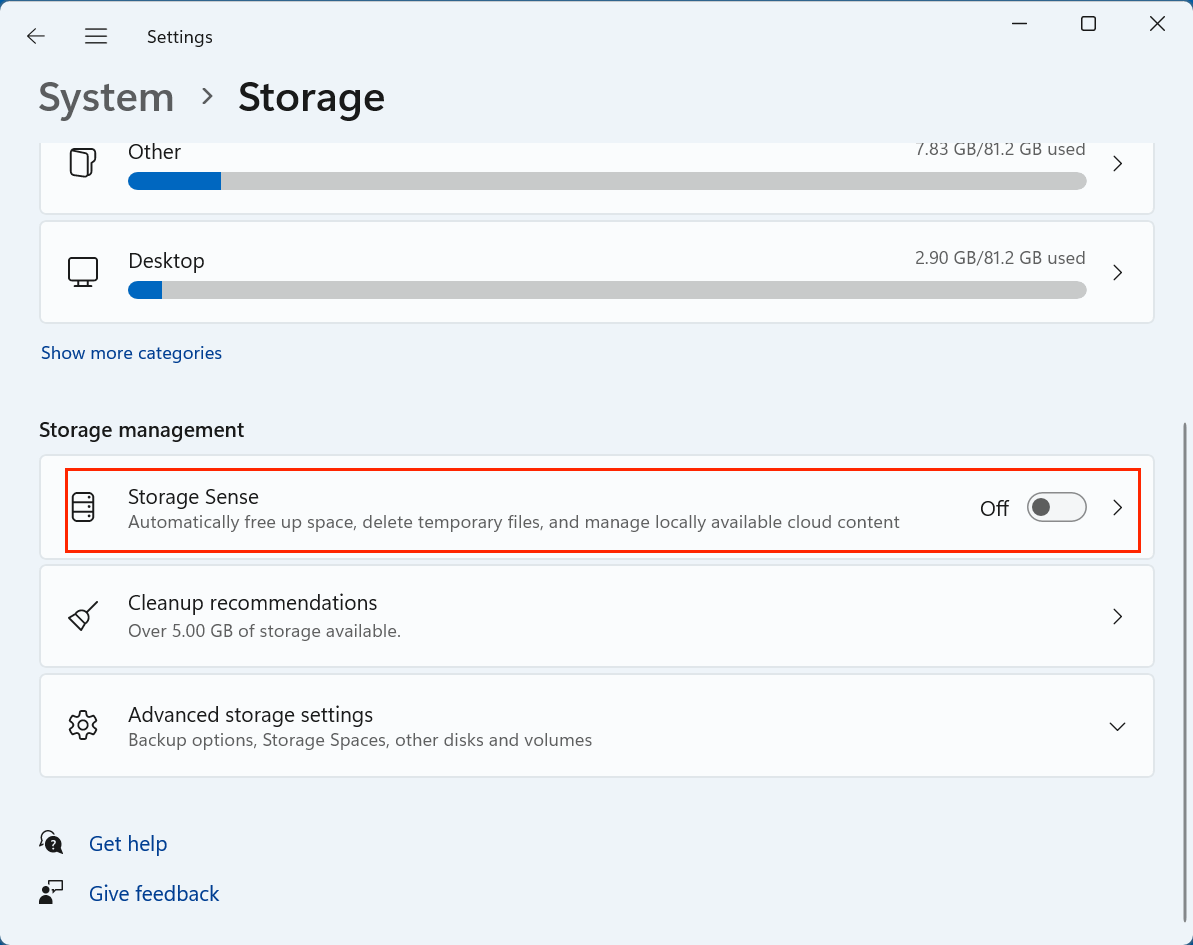Screen dimensions: 1193x945
Task: Click the Give feedback person icon
Action: coord(51,891)
